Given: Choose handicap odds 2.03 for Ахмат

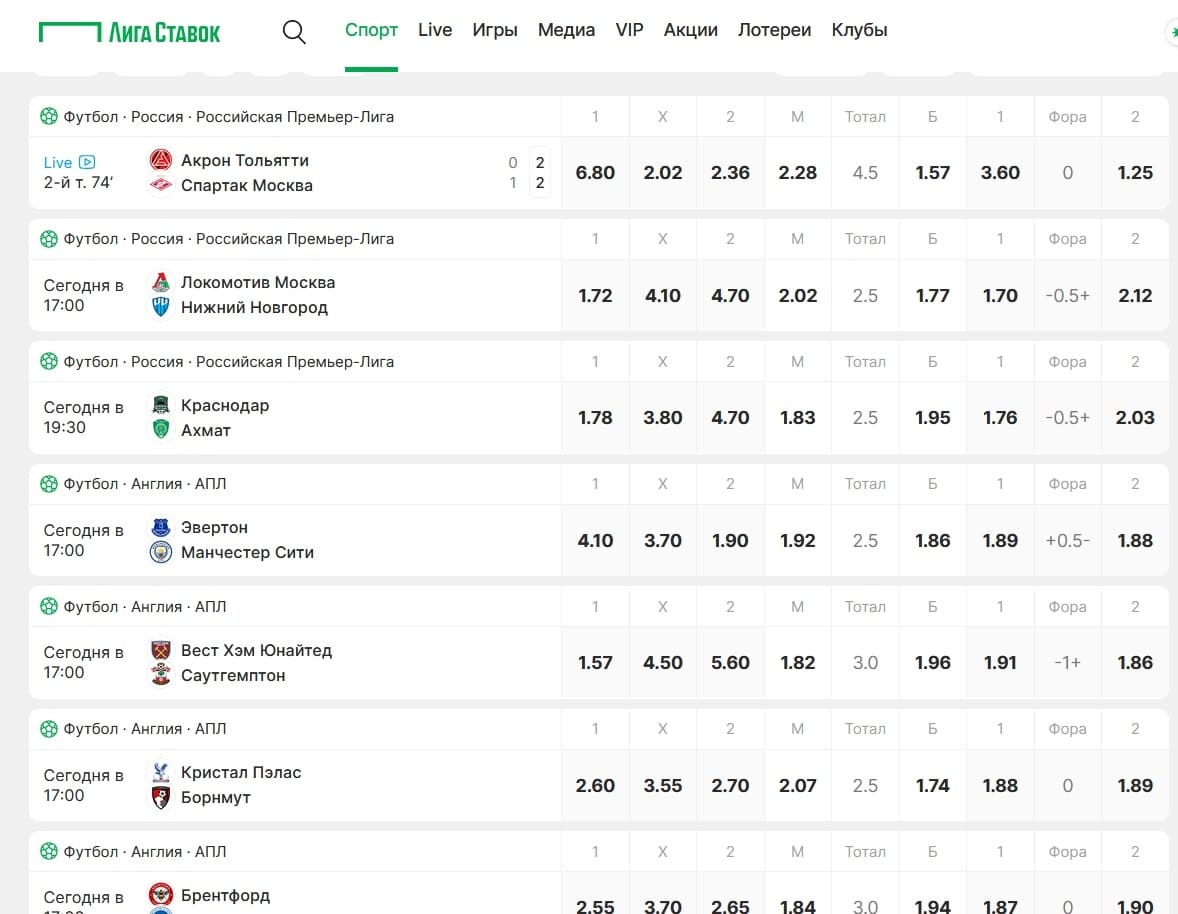Looking at the screenshot, I should (x=1134, y=418).
